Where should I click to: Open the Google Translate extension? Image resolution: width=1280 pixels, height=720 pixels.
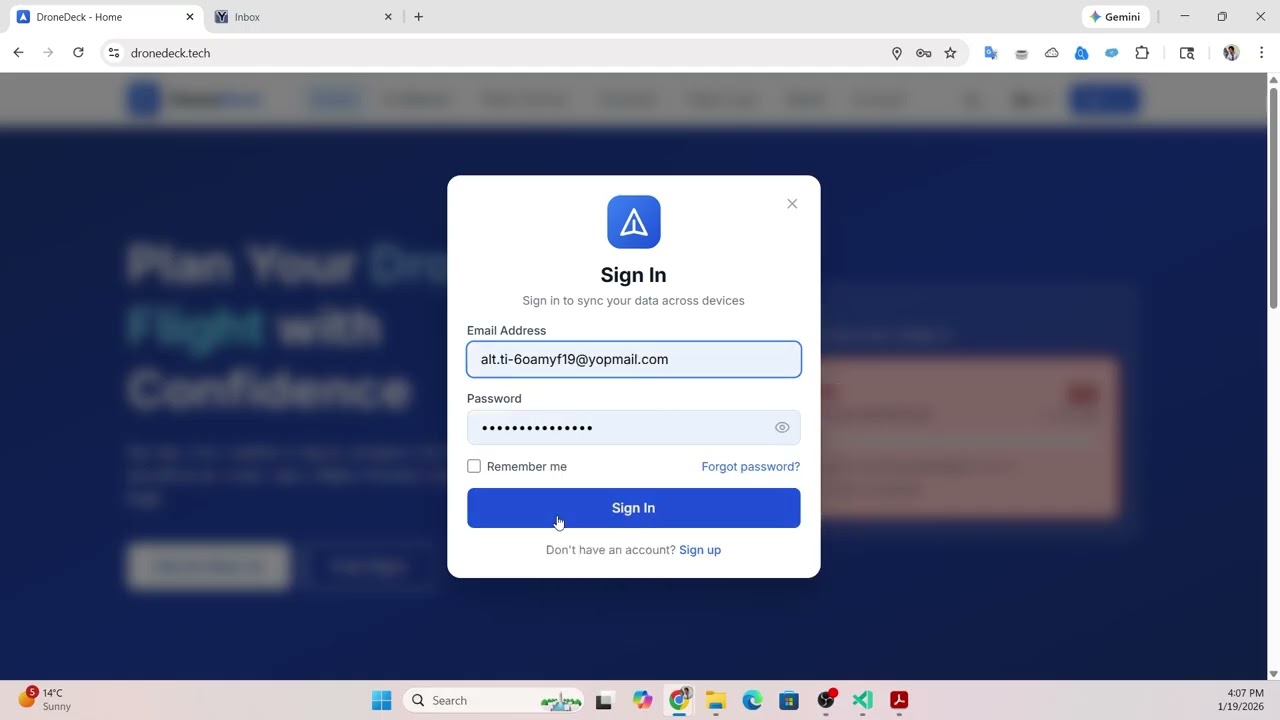991,53
